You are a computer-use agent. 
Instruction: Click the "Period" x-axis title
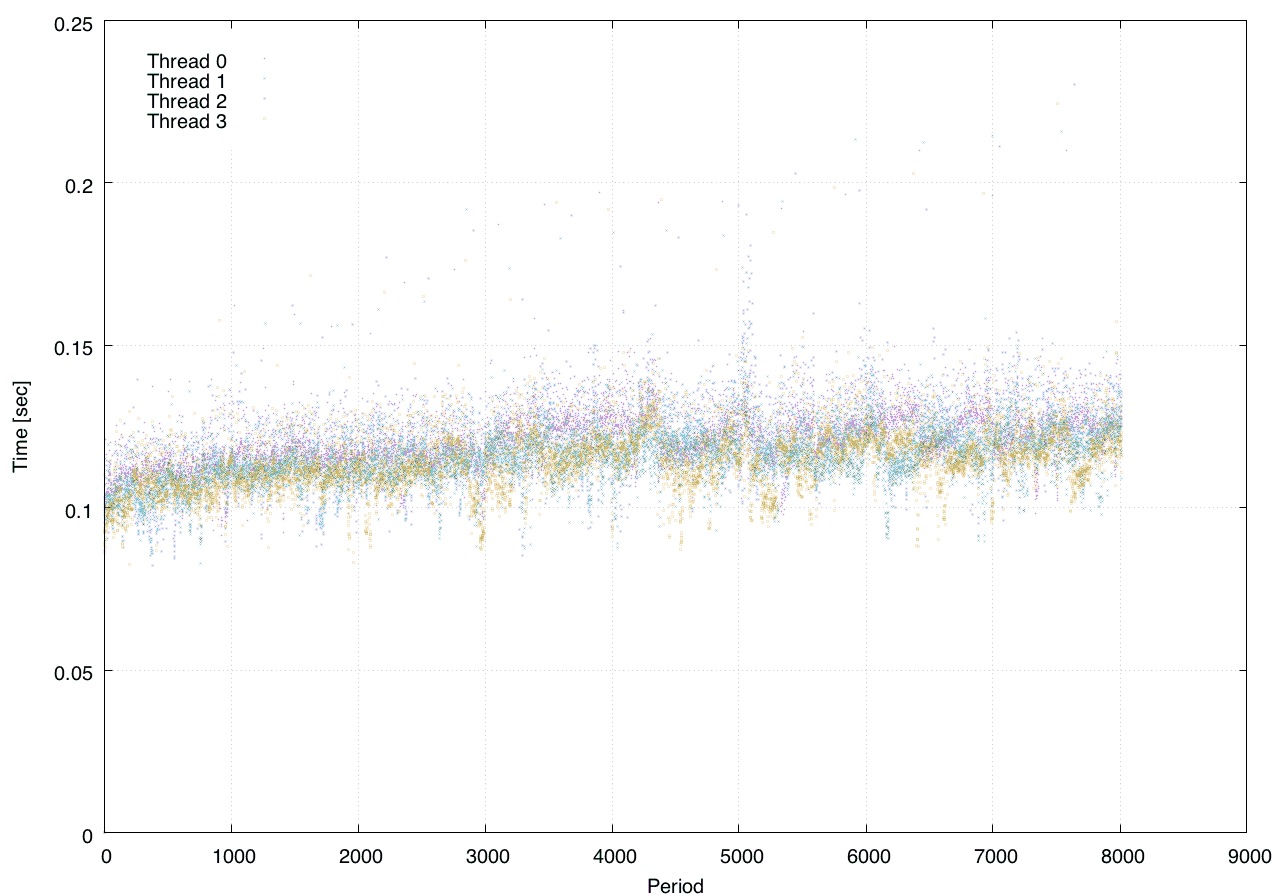(675, 885)
